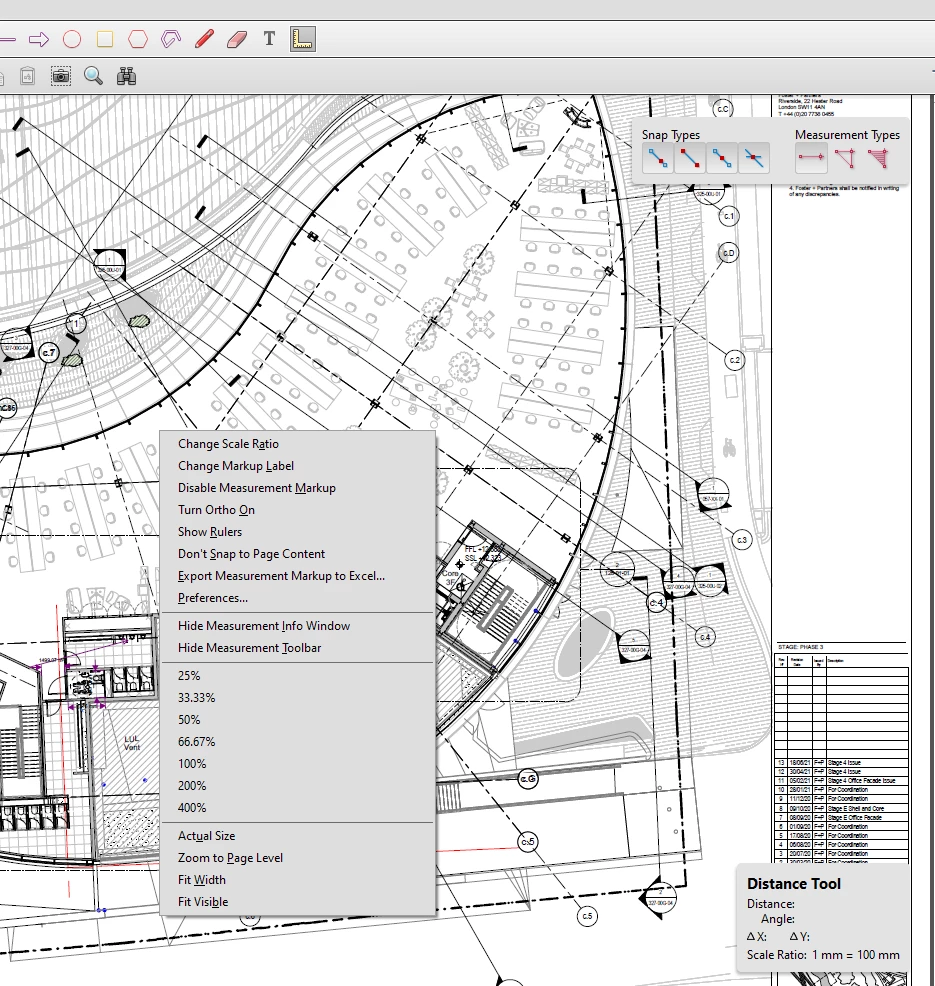Click grid bubble c.7 on drawing
This screenshot has height=986, width=935.
(x=49, y=353)
